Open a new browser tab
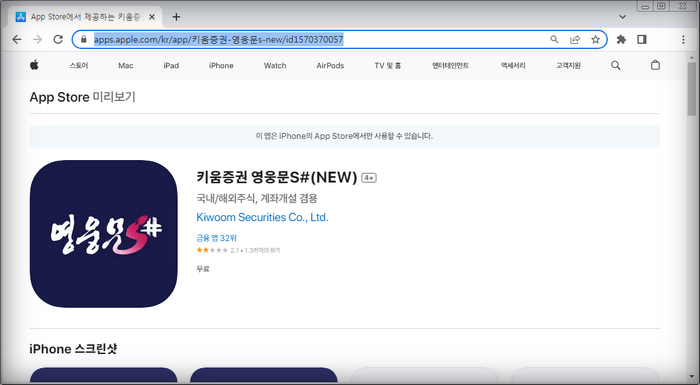The image size is (700, 385). pyautogui.click(x=176, y=17)
